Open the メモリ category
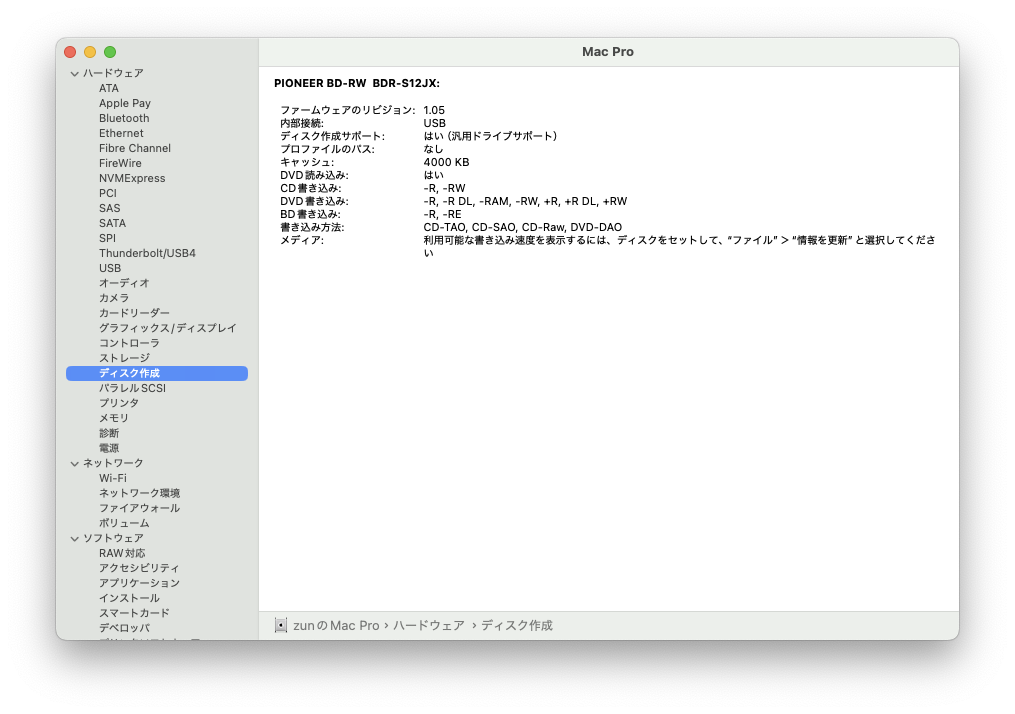 (x=113, y=418)
